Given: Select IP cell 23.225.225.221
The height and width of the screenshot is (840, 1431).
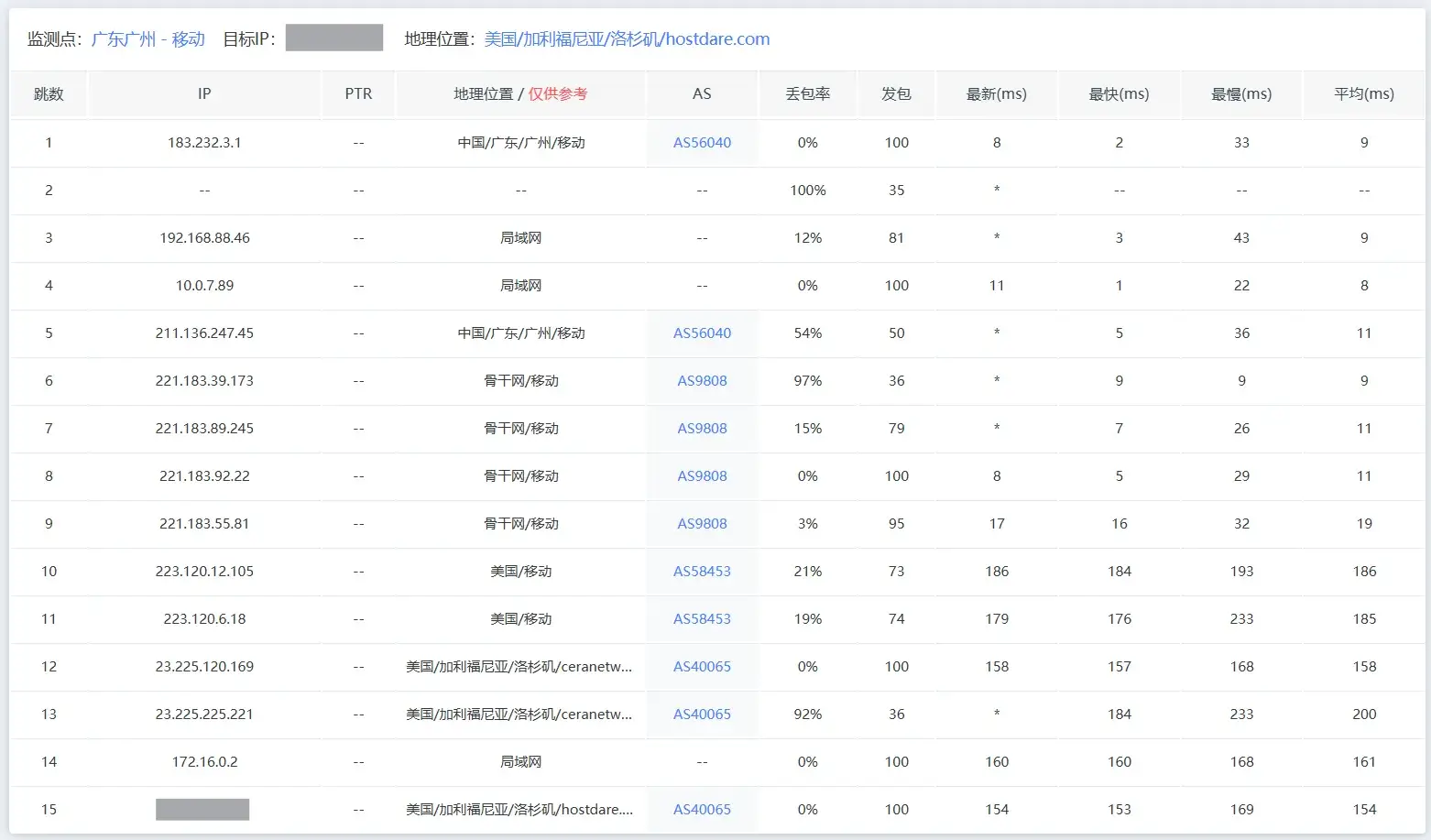Looking at the screenshot, I should coord(204,715).
